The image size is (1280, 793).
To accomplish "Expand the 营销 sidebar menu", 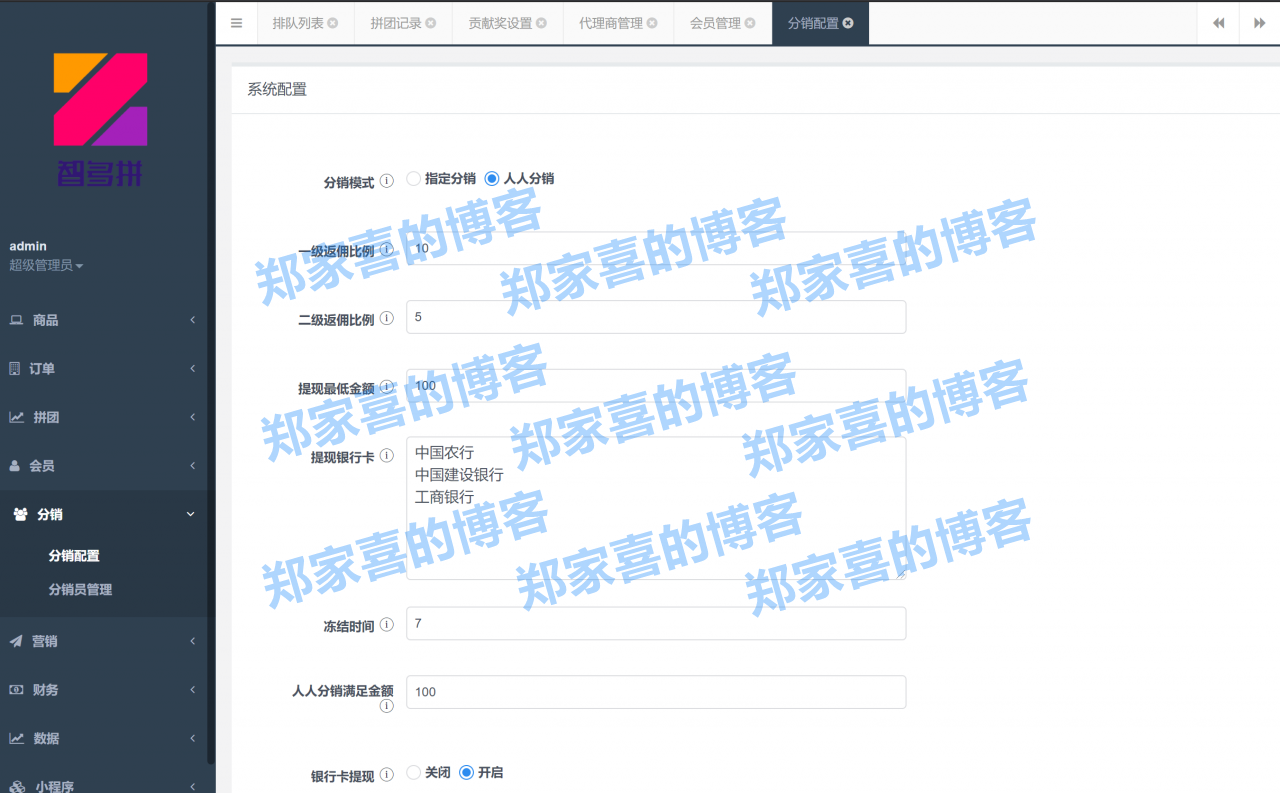I will (x=192, y=641).
